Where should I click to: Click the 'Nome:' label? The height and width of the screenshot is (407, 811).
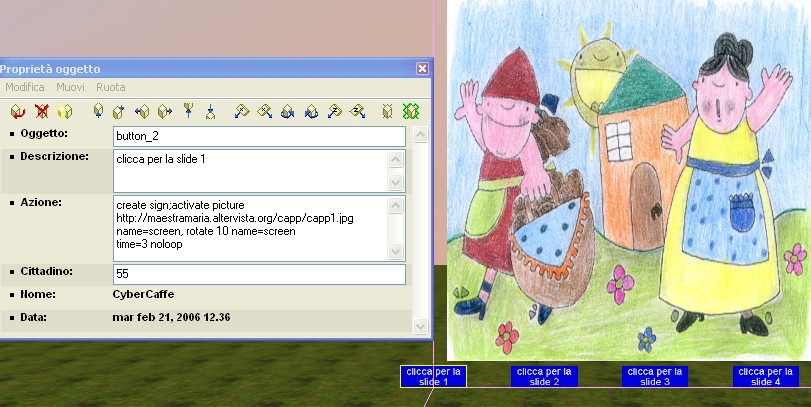[x=38, y=294]
